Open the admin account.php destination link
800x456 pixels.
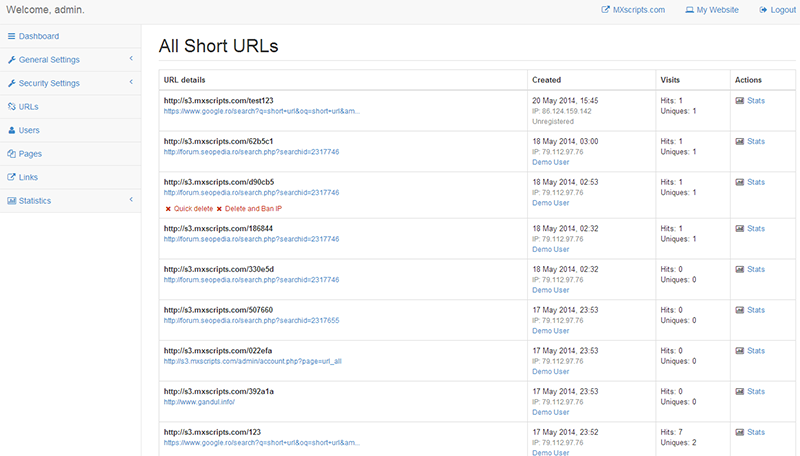click(x=253, y=361)
